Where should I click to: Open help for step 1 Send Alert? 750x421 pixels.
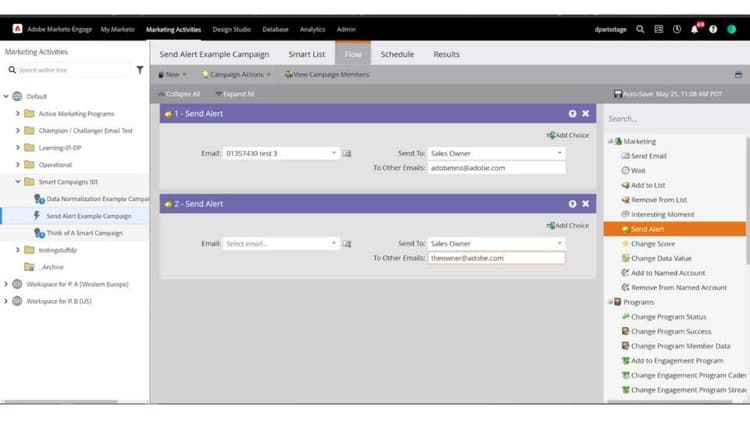(x=573, y=114)
